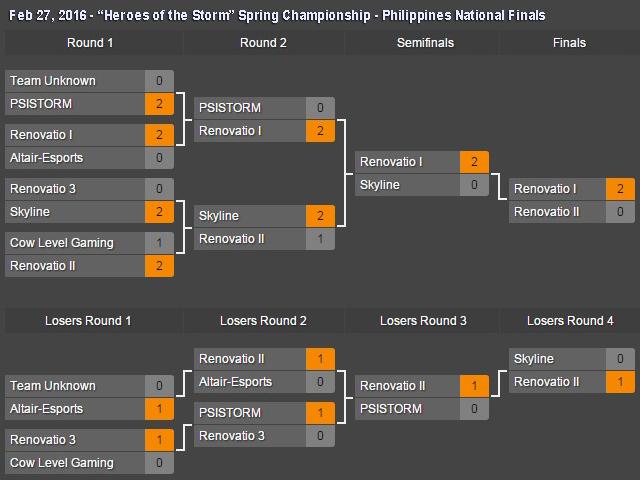This screenshot has width=640, height=480.
Task: Click Cow Level Gaming's gray score in Round 1
Action: click(x=160, y=243)
